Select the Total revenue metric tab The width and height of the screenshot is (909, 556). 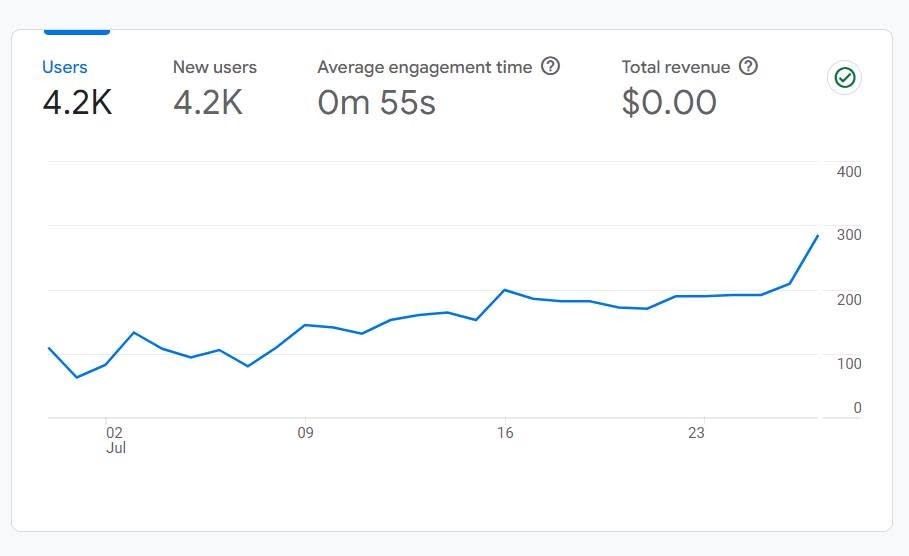click(689, 87)
